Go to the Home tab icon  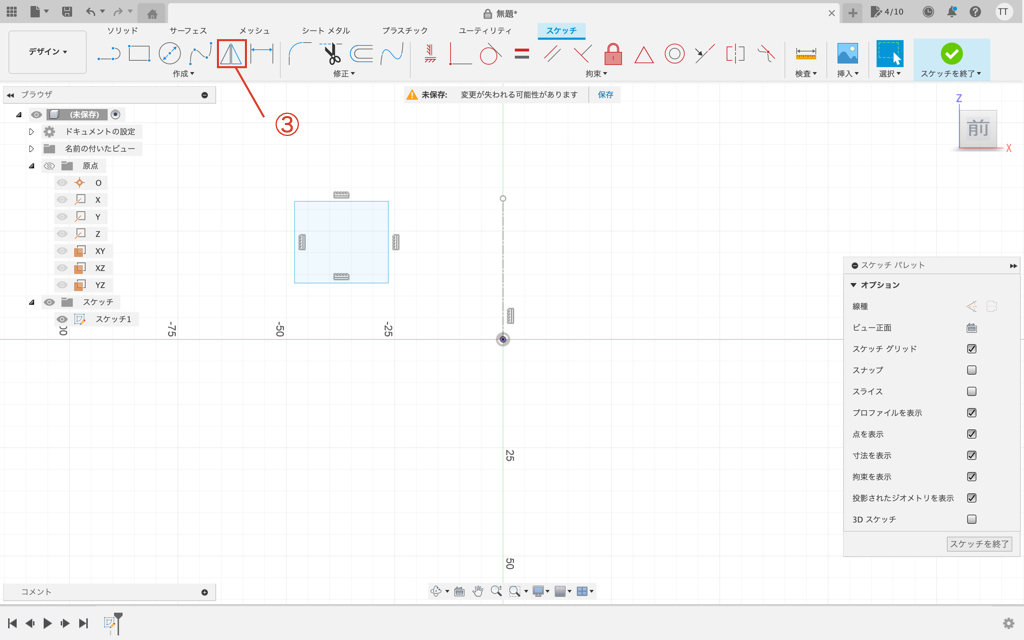[152, 14]
